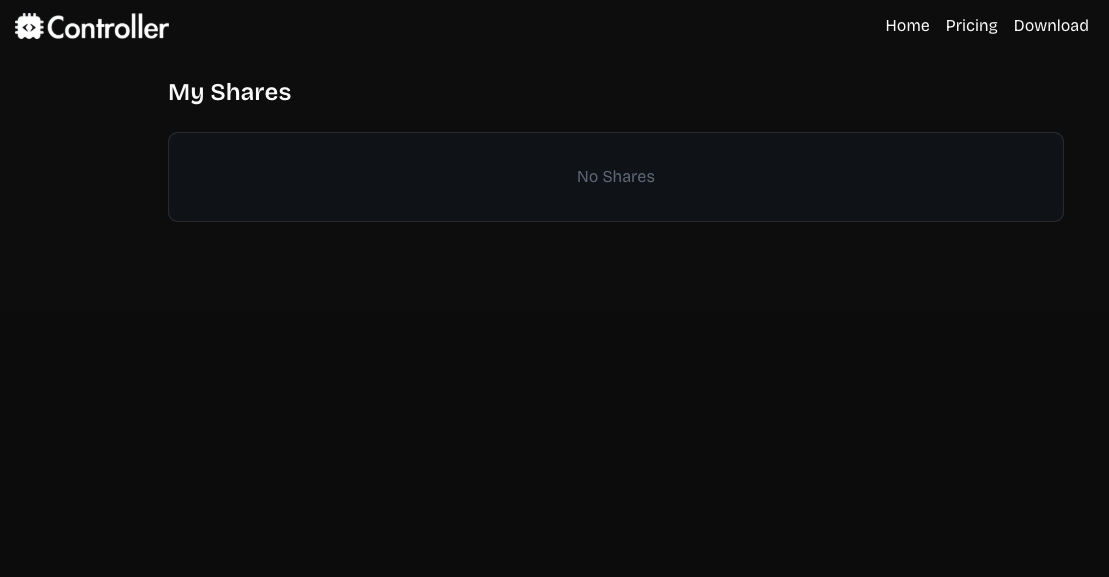Navigate Home from the top bar
The height and width of the screenshot is (577, 1109).
click(907, 26)
